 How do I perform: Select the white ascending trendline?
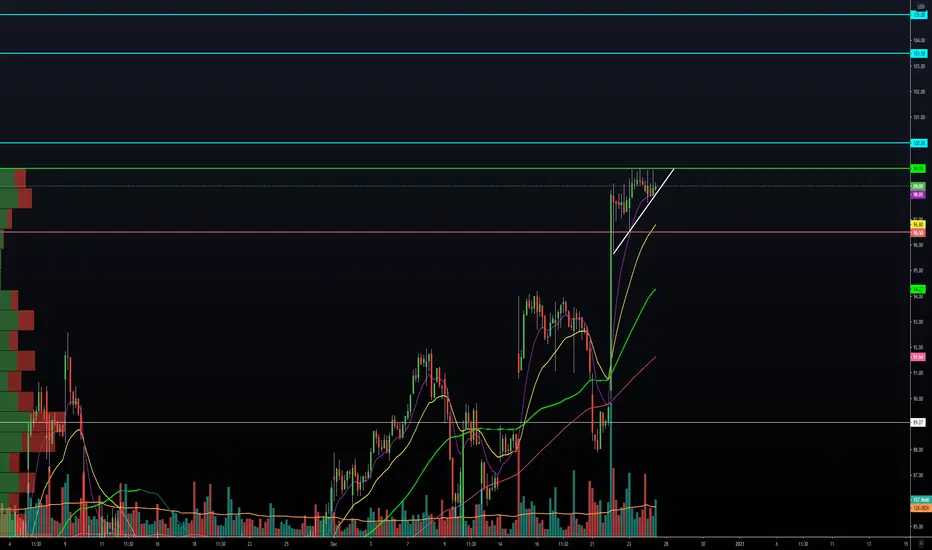[644, 211]
